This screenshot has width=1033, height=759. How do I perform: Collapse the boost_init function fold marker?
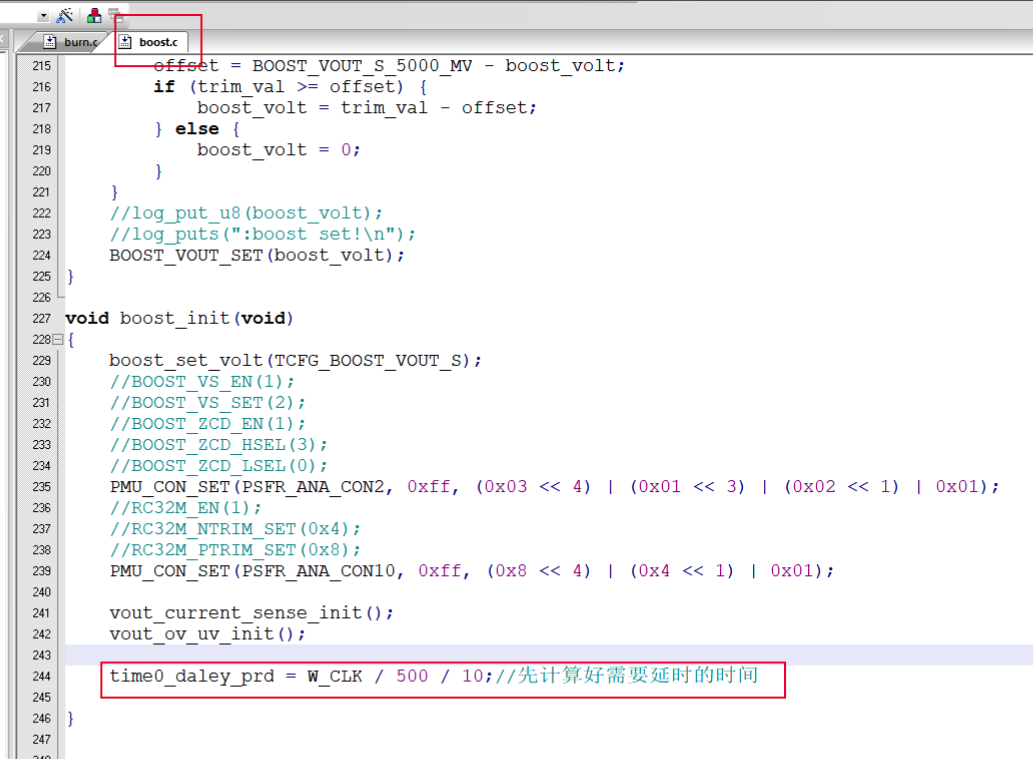[58, 339]
